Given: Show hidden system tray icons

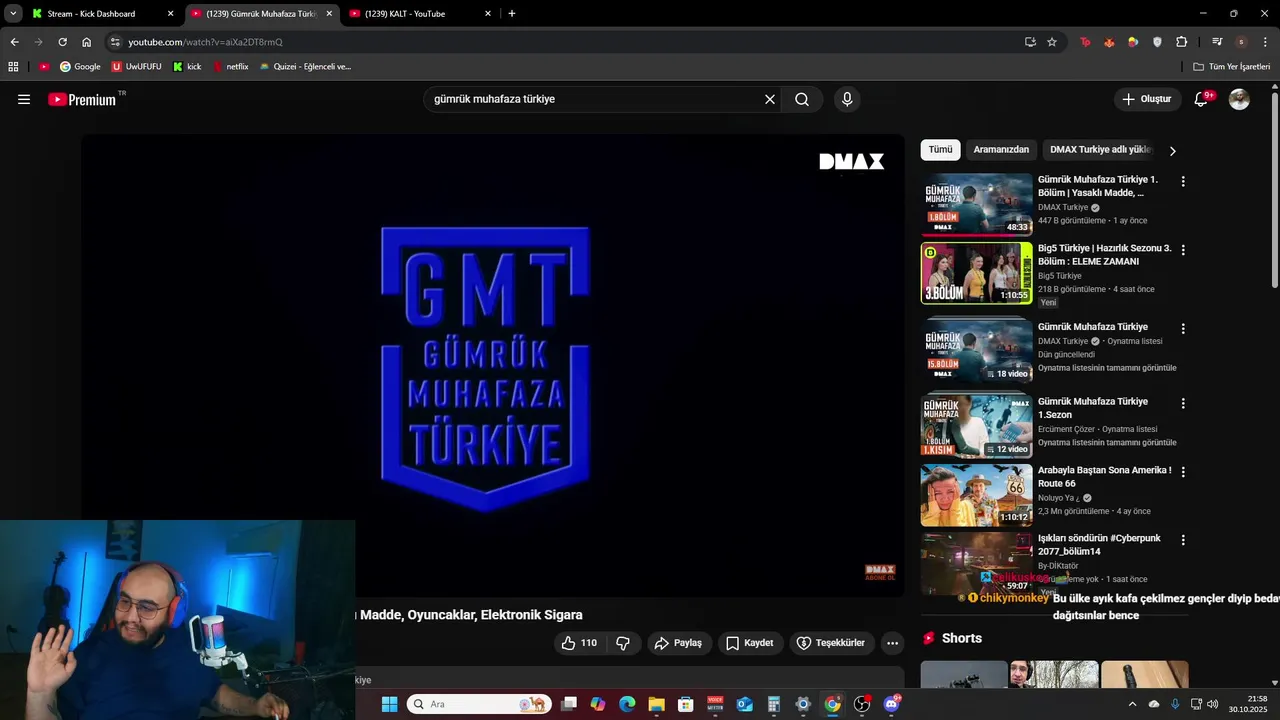Looking at the screenshot, I should coord(1132,704).
